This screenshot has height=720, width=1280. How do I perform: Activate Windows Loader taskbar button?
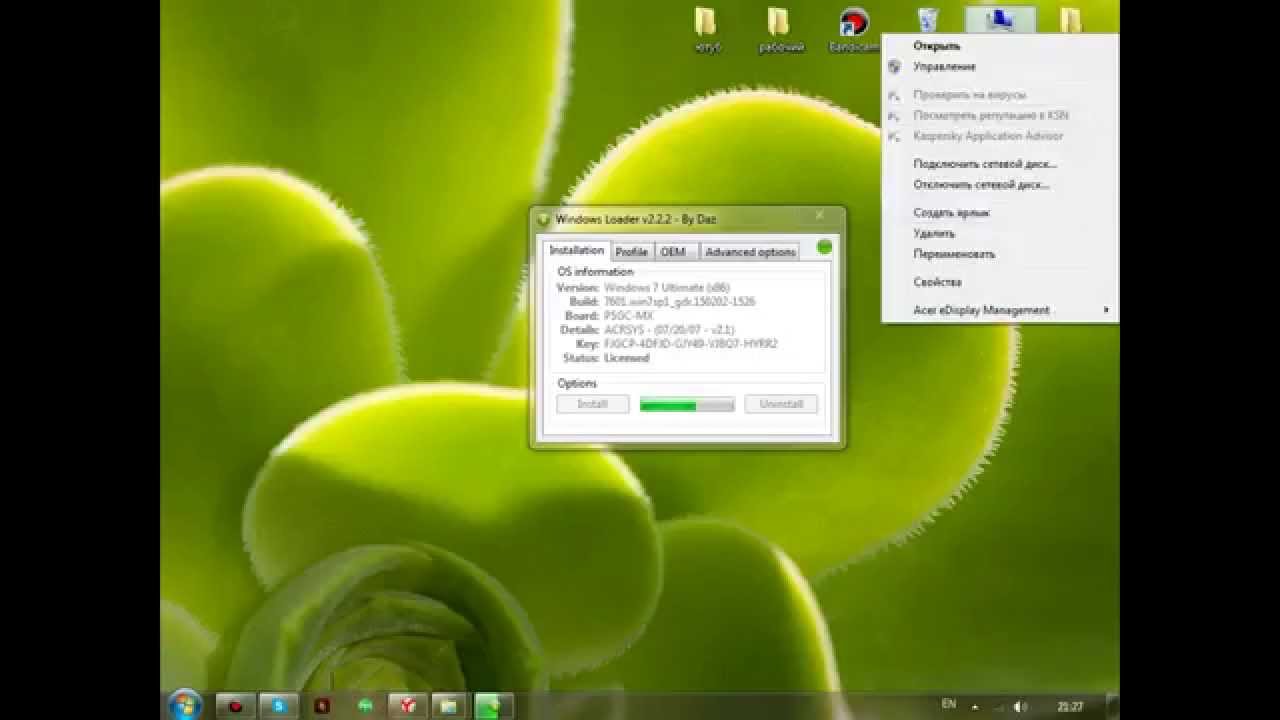[493, 706]
